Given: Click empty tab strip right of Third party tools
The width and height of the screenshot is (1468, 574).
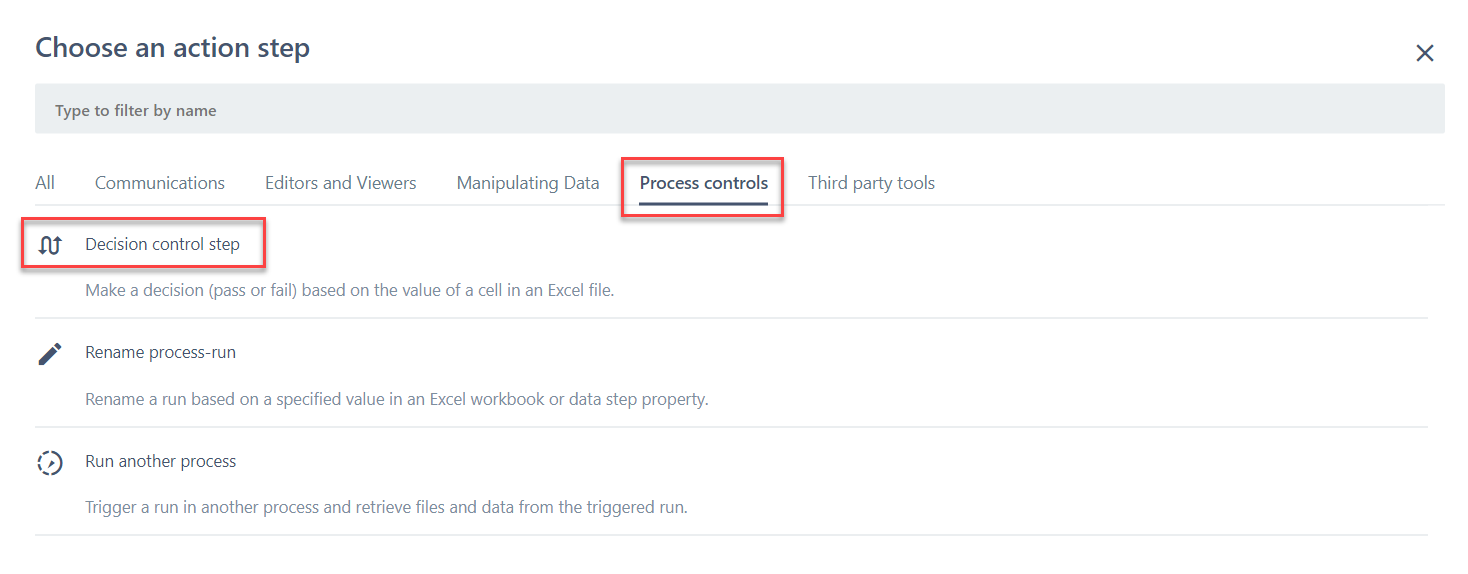Looking at the screenshot, I should (1180, 183).
